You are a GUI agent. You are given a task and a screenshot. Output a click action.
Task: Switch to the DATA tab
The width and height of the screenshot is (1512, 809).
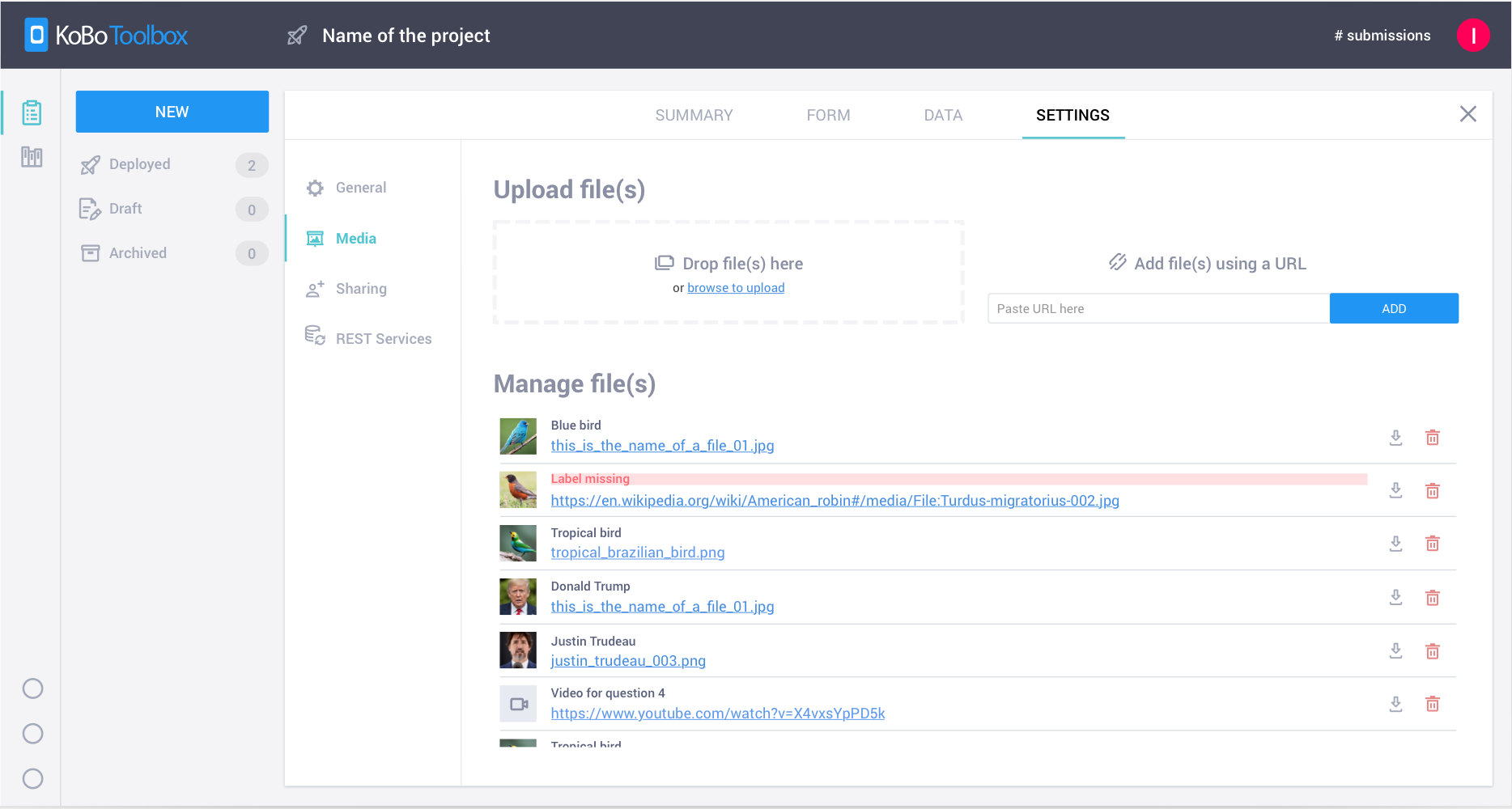point(942,115)
